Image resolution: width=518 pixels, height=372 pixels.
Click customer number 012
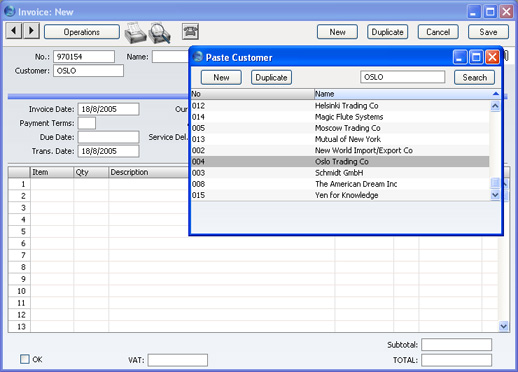[198, 106]
